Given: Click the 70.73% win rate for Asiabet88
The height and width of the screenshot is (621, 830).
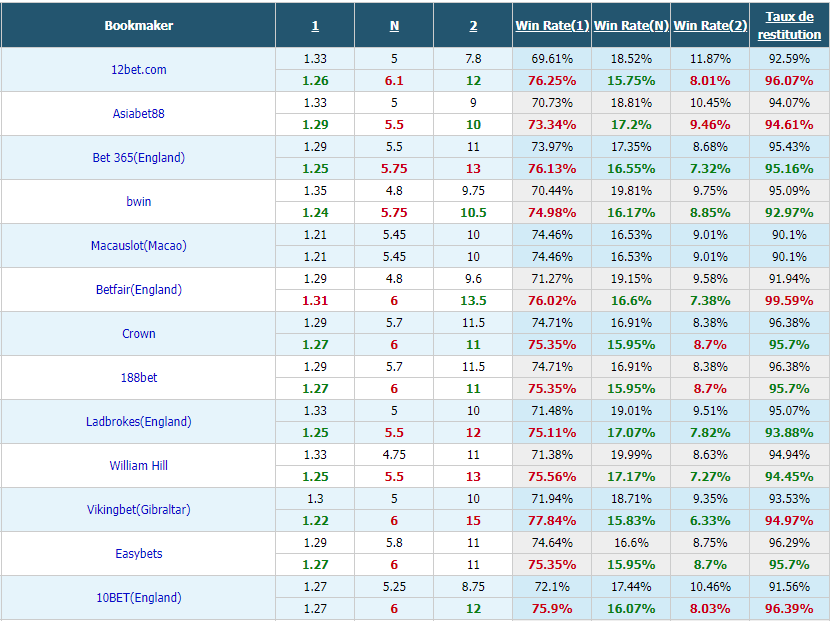Looking at the screenshot, I should [552, 103].
